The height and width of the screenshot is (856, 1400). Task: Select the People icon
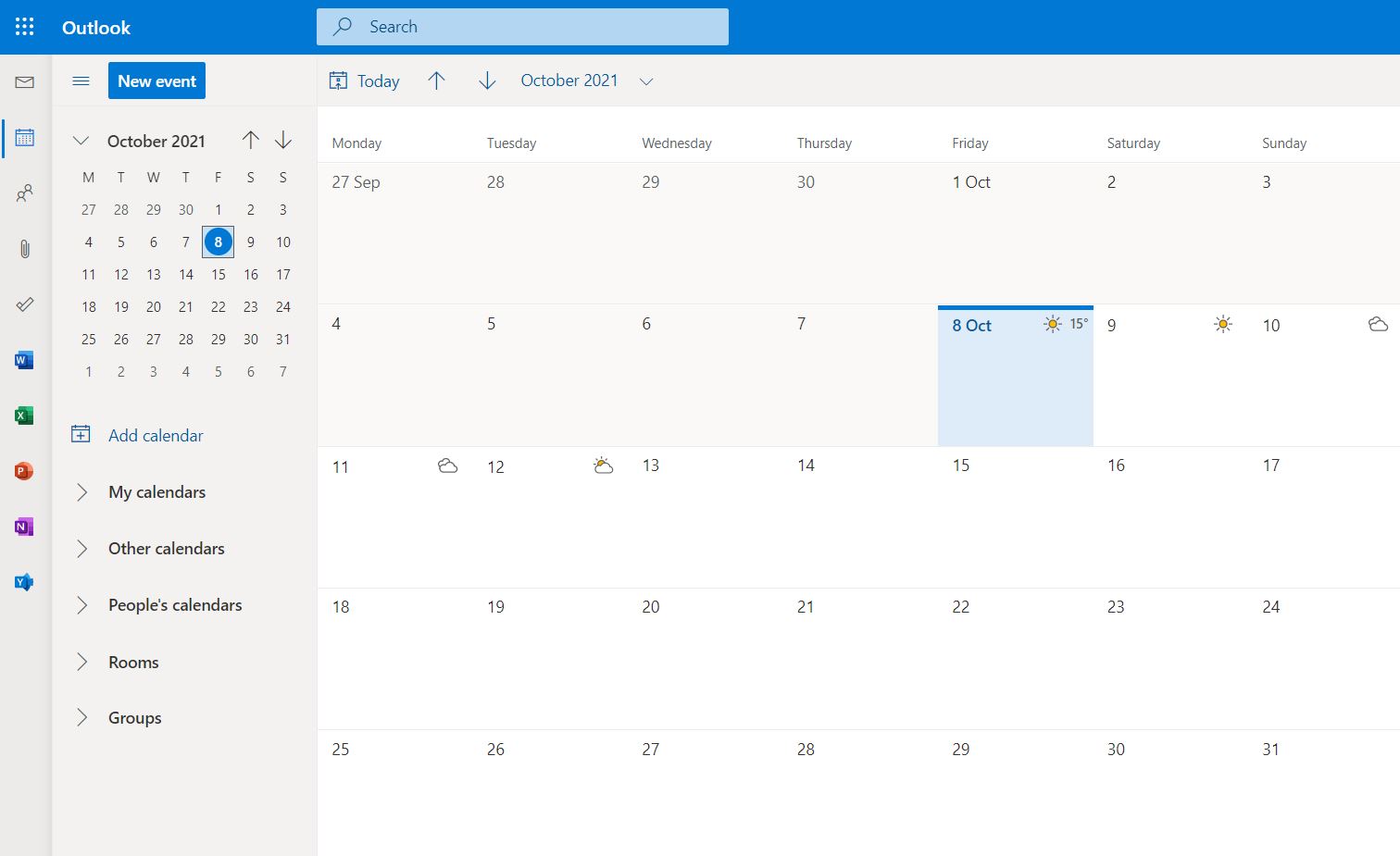point(24,192)
